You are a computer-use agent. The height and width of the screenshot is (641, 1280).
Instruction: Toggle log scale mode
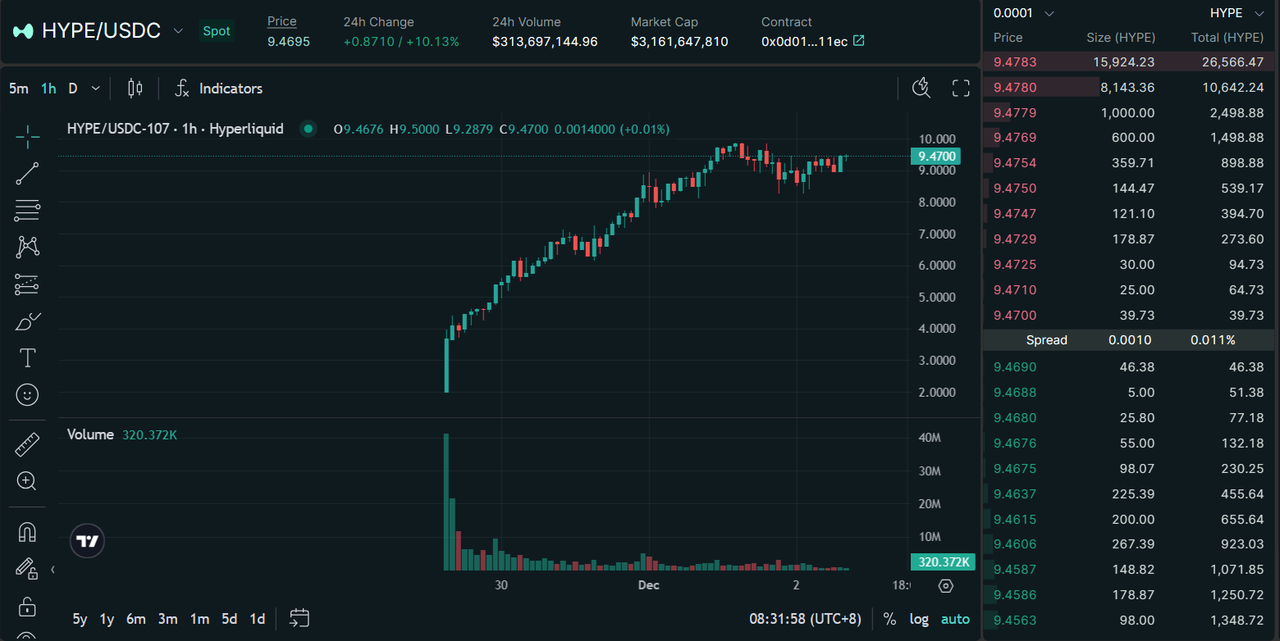(919, 619)
